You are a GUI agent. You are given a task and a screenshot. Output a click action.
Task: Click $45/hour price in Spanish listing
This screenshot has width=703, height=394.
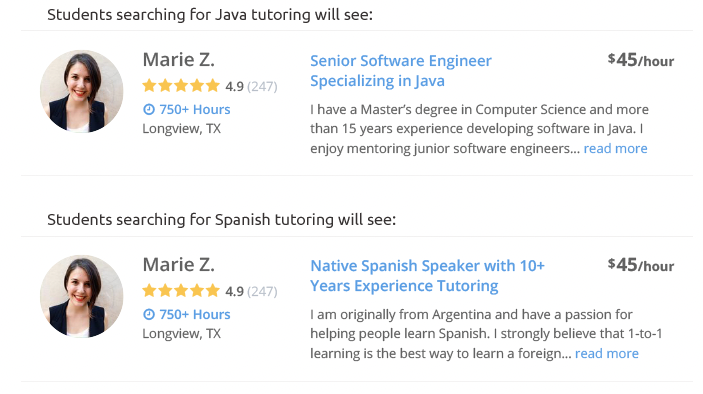click(641, 264)
